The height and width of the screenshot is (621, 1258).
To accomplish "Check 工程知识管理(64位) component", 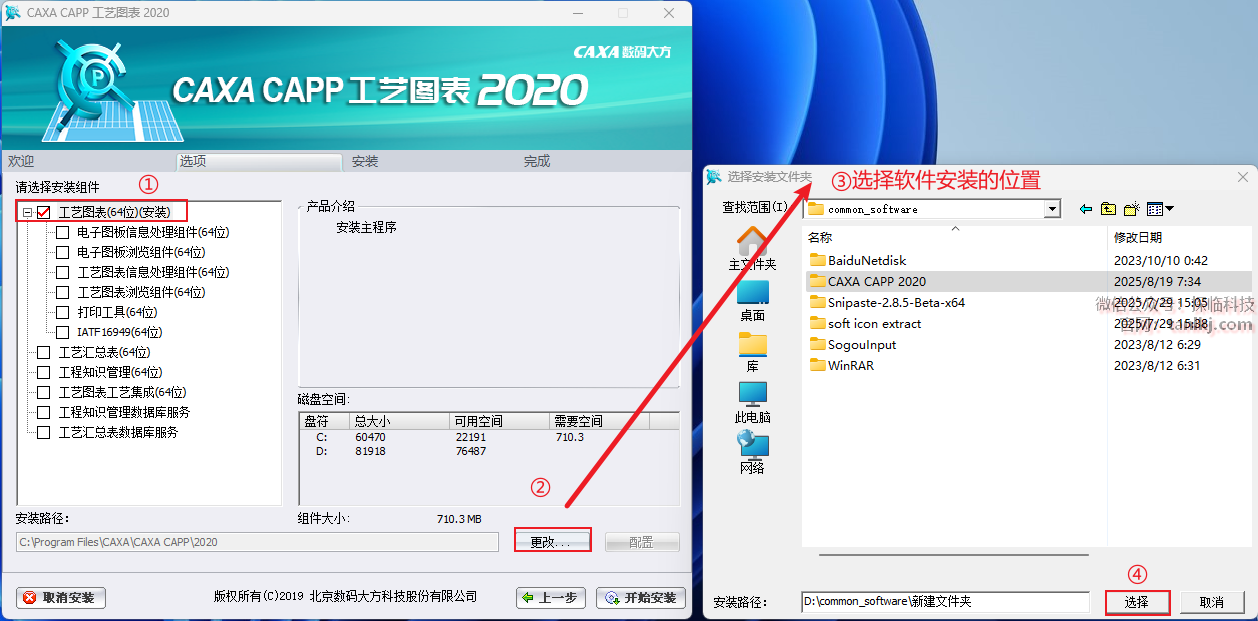I will (43, 372).
